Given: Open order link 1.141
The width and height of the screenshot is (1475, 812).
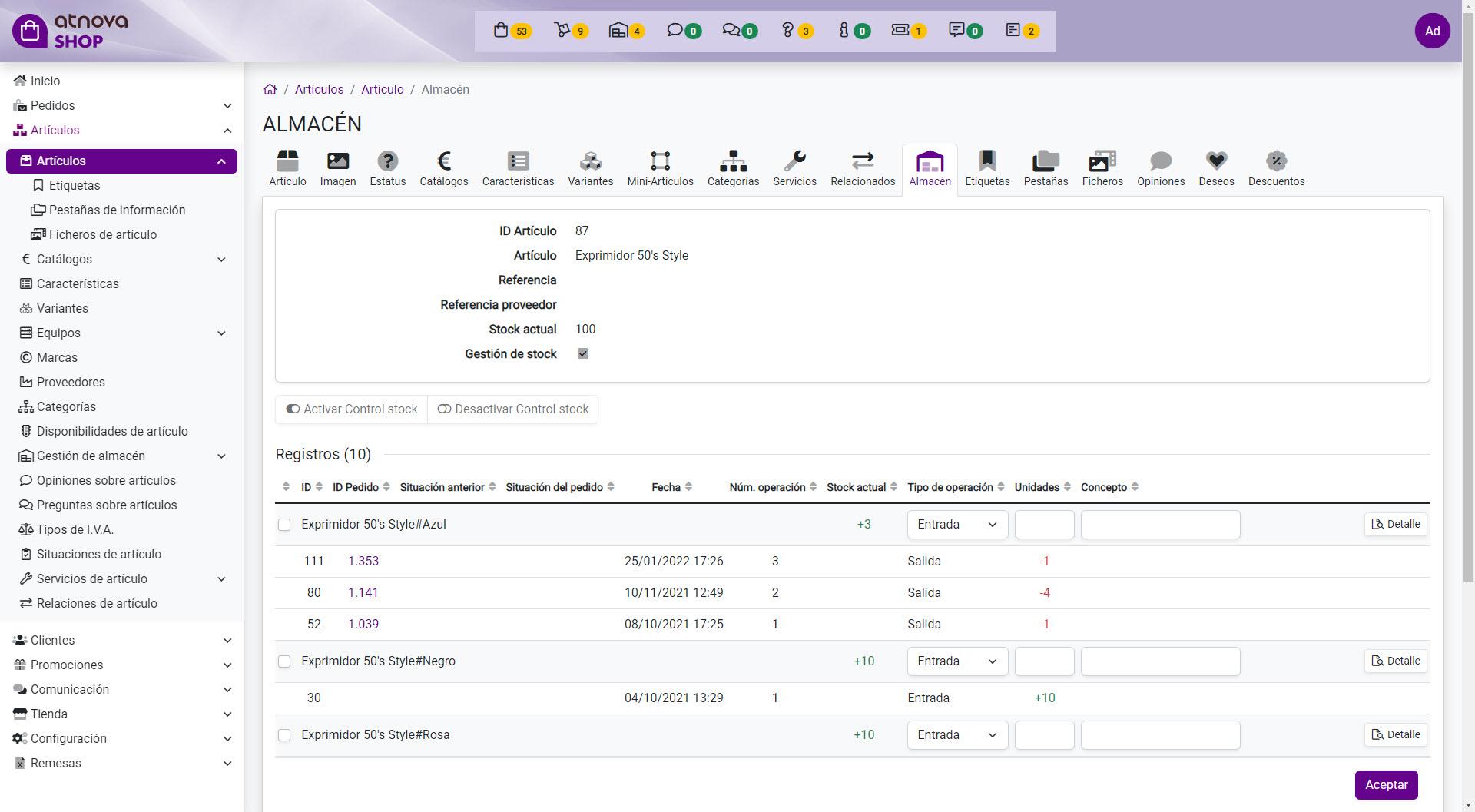Looking at the screenshot, I should 363,593.
